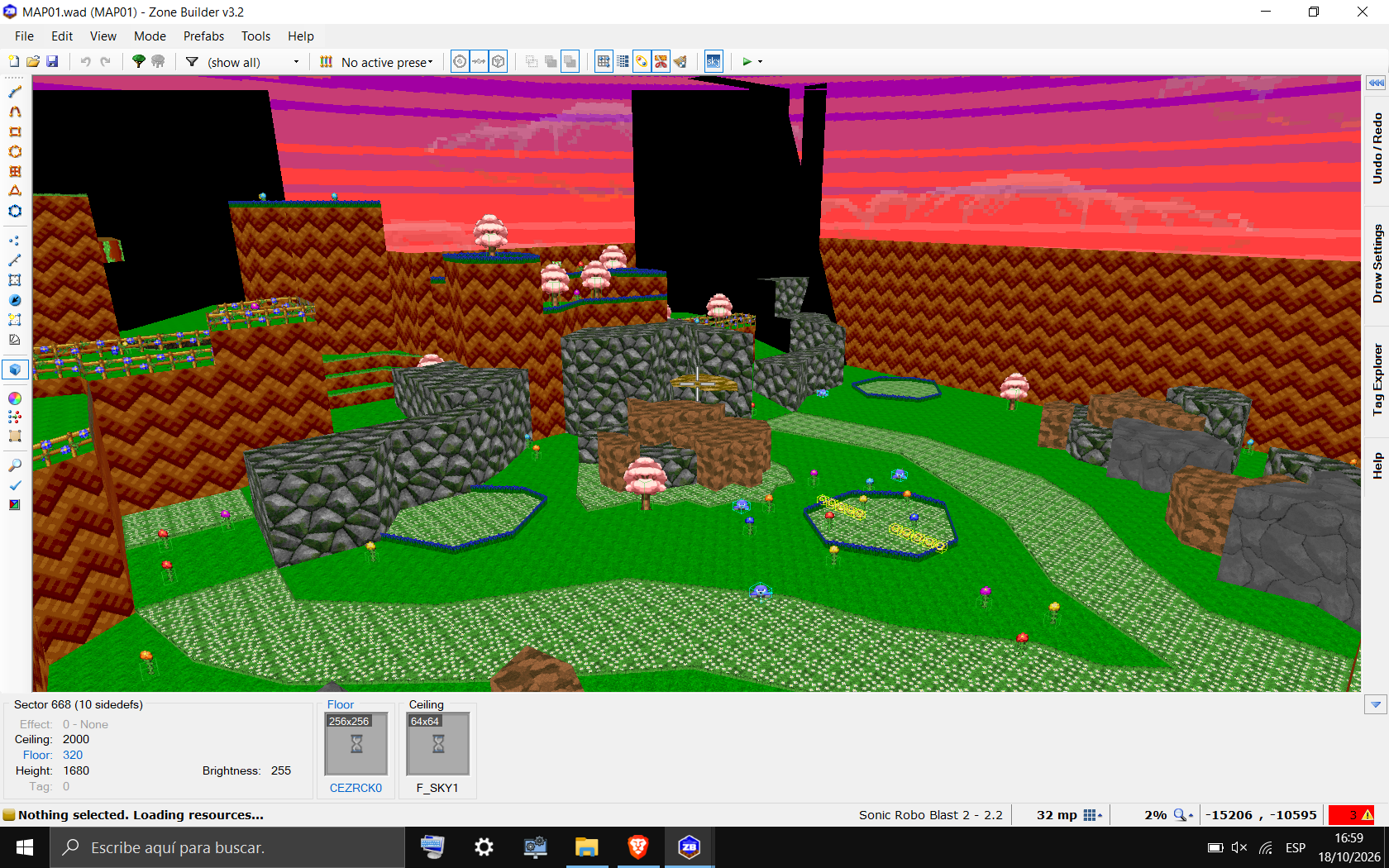Image resolution: width=1389 pixels, height=868 pixels.
Task: Toggle the sky rendering button
Action: point(714,62)
